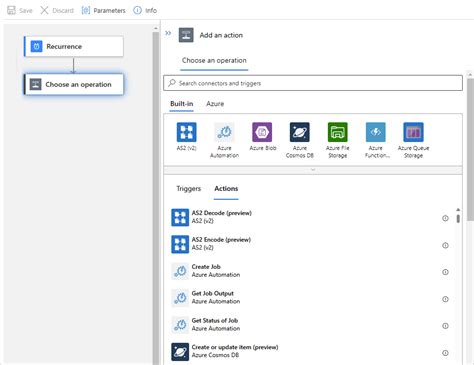Click the right panel outer scrollbar
Image resolution: width=474 pixels, height=365 pixels.
coord(470,149)
